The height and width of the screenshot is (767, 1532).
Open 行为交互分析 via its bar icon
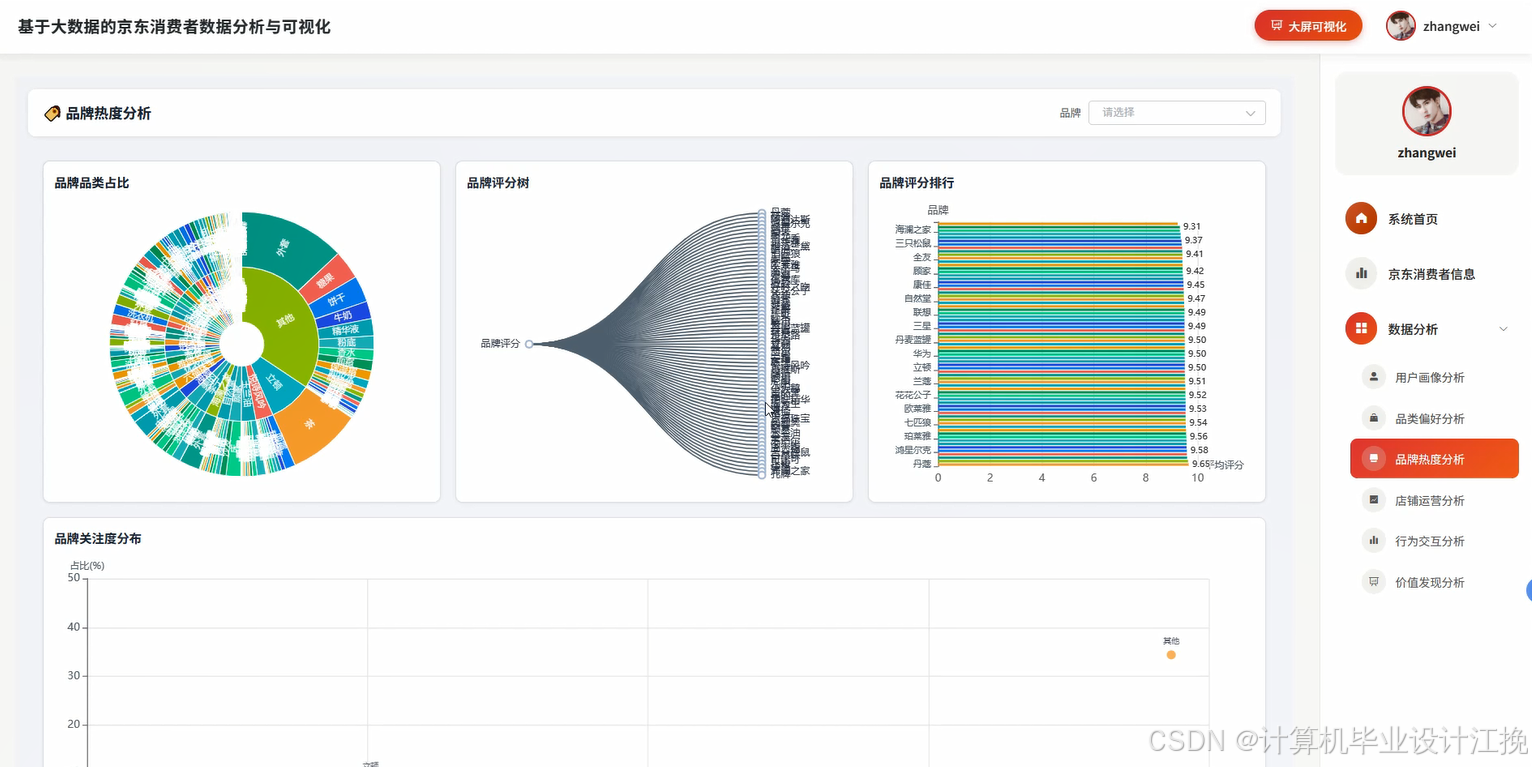1374,541
